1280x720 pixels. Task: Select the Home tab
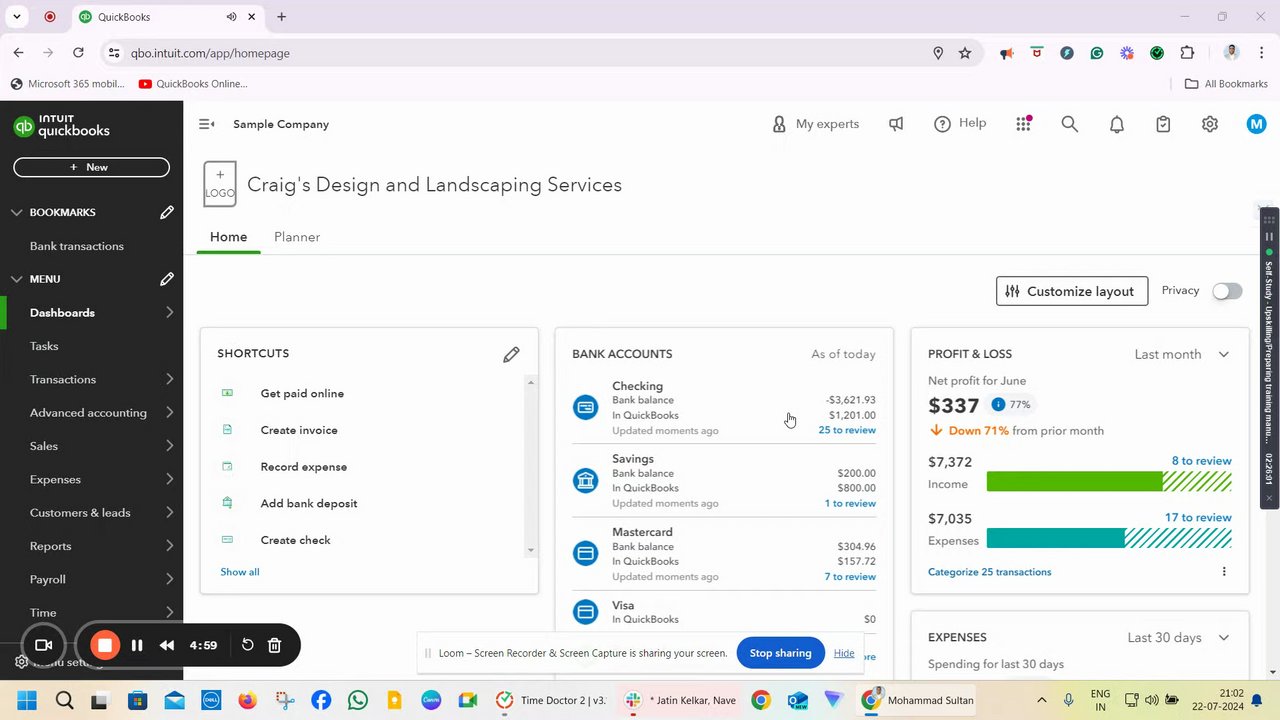click(x=228, y=237)
